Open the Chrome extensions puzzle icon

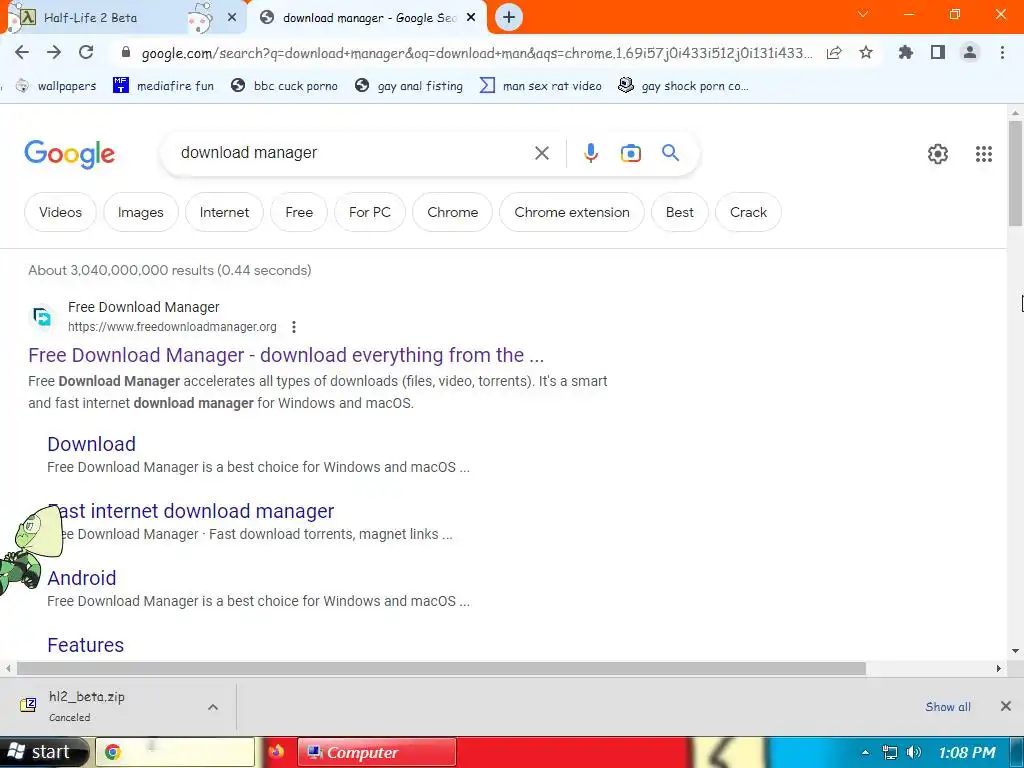906,53
